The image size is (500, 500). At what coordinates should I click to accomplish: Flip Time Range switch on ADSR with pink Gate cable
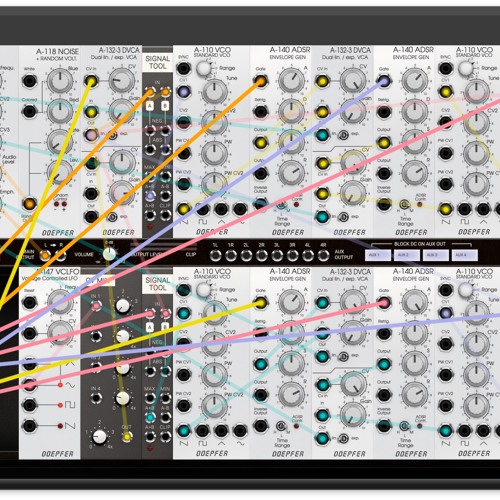pyautogui.click(x=405, y=426)
